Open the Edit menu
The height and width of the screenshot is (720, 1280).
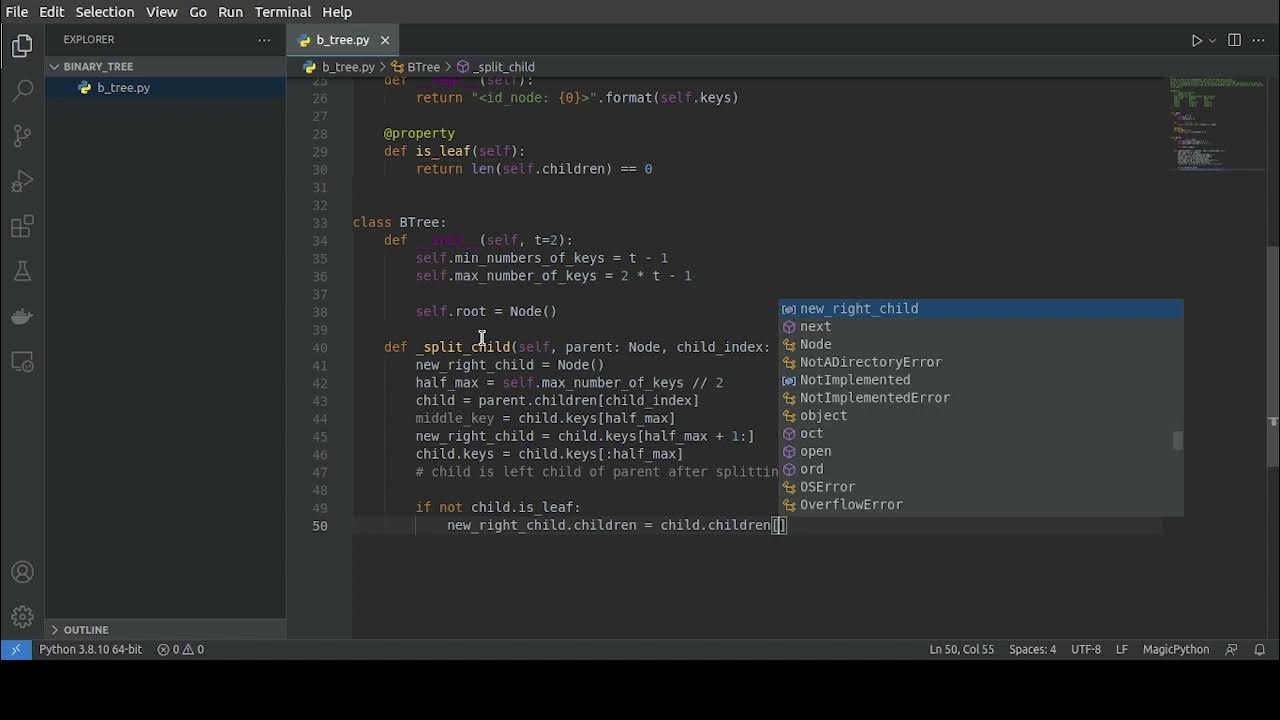click(x=51, y=12)
